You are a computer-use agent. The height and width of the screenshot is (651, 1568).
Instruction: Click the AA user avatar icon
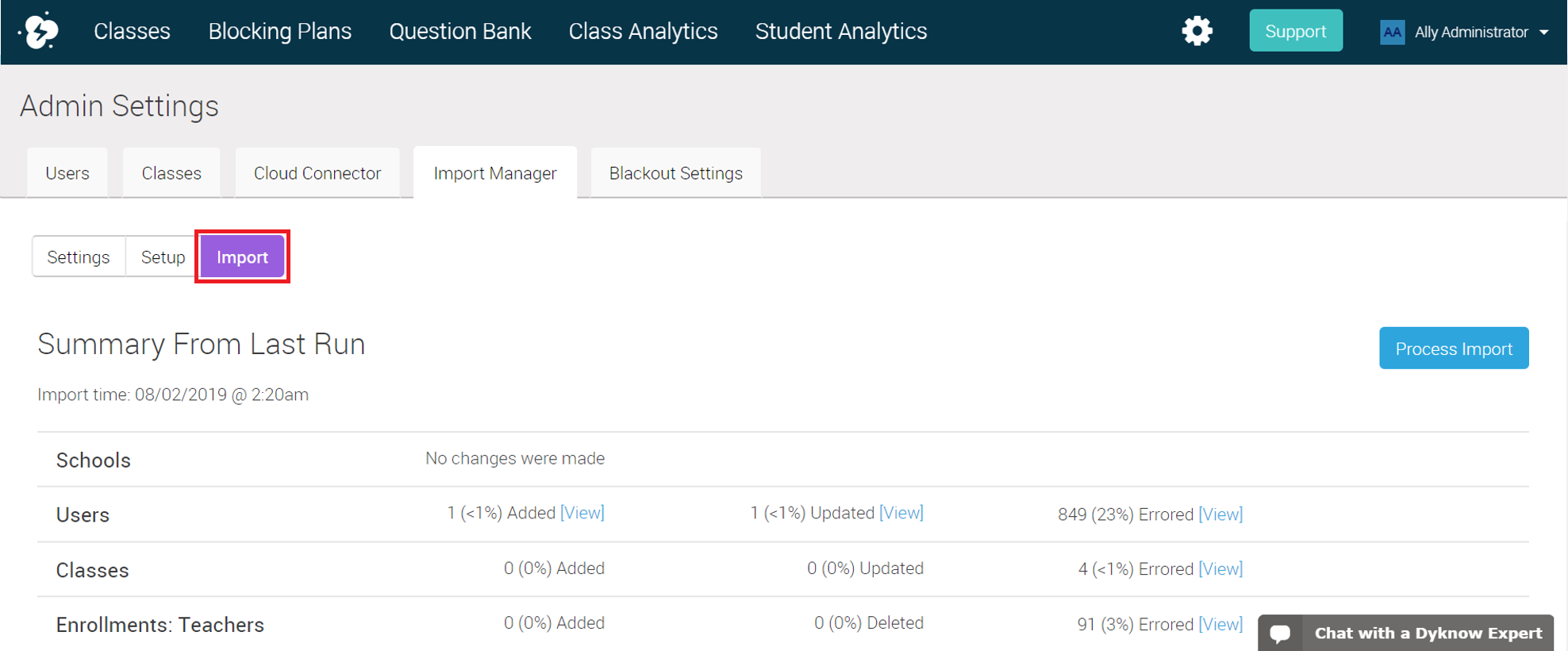pyautogui.click(x=1392, y=32)
